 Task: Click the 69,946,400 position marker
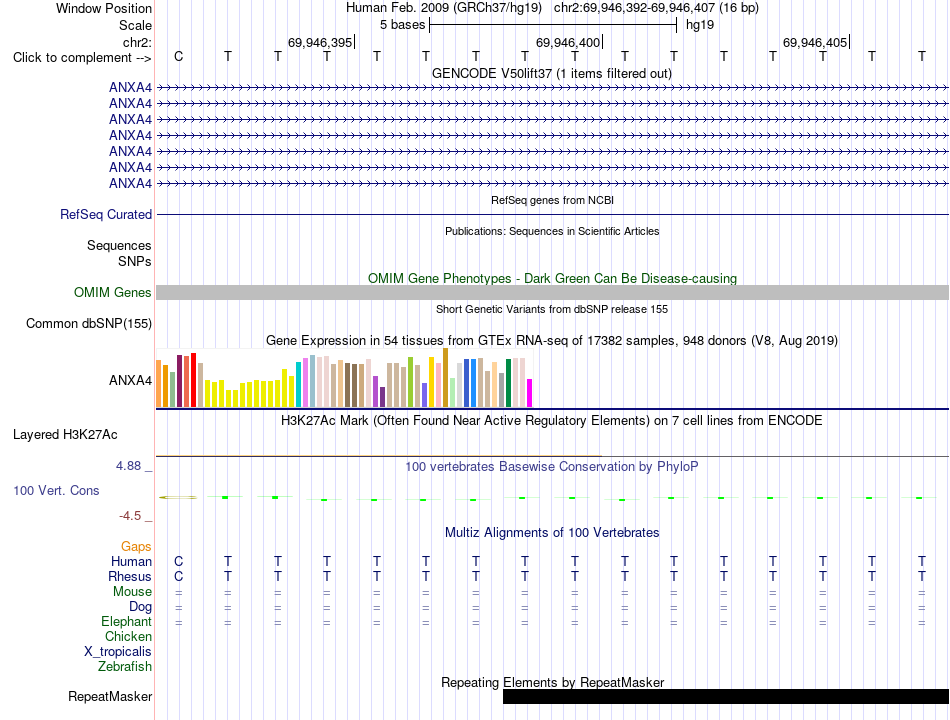click(568, 42)
